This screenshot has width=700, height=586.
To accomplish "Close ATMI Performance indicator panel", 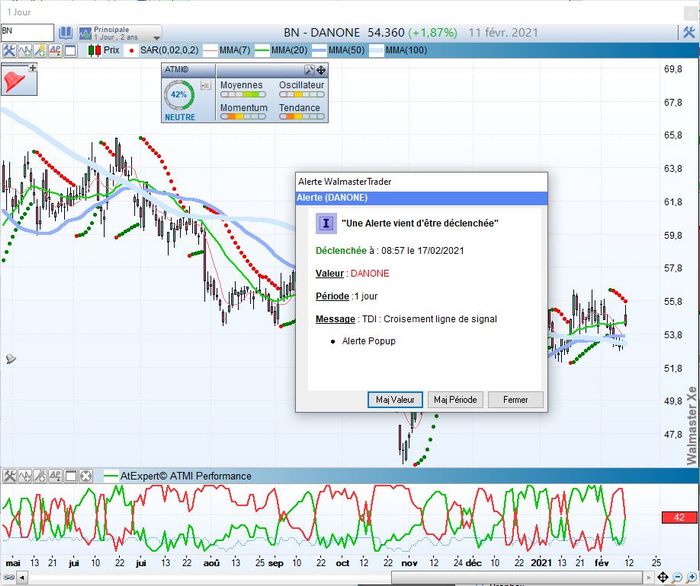I will [86, 476].
